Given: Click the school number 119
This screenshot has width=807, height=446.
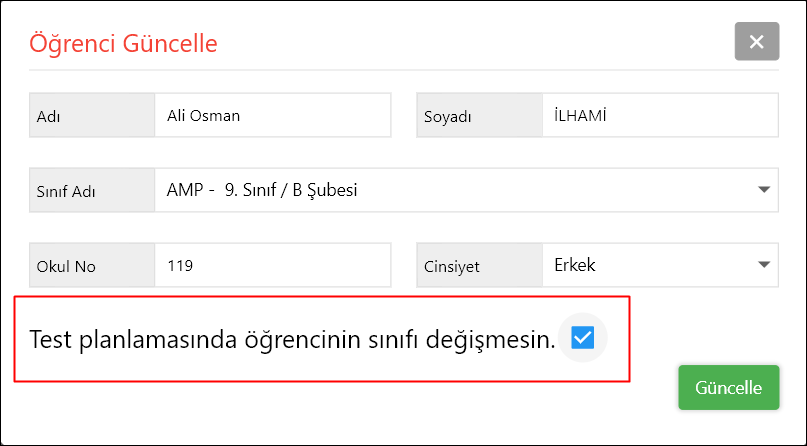Looking at the screenshot, I should pyautogui.click(x=180, y=266).
